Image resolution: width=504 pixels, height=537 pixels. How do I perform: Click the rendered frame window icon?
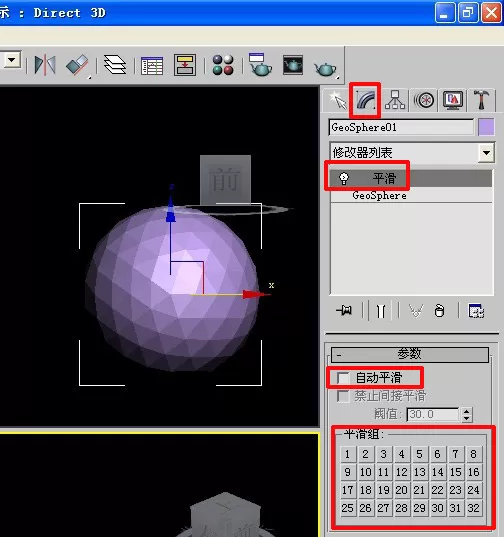(x=293, y=65)
